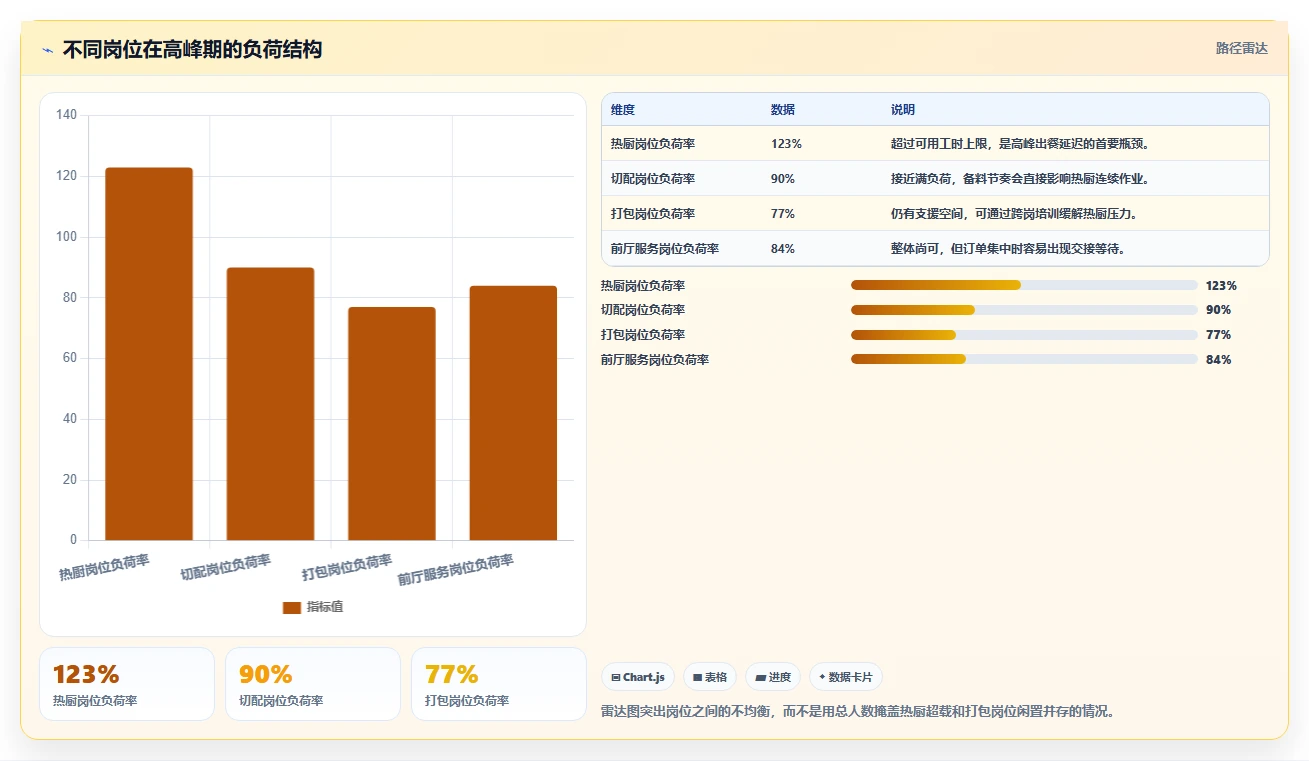Click the 不同岗位在高峰期的负荷结构 title

192,50
